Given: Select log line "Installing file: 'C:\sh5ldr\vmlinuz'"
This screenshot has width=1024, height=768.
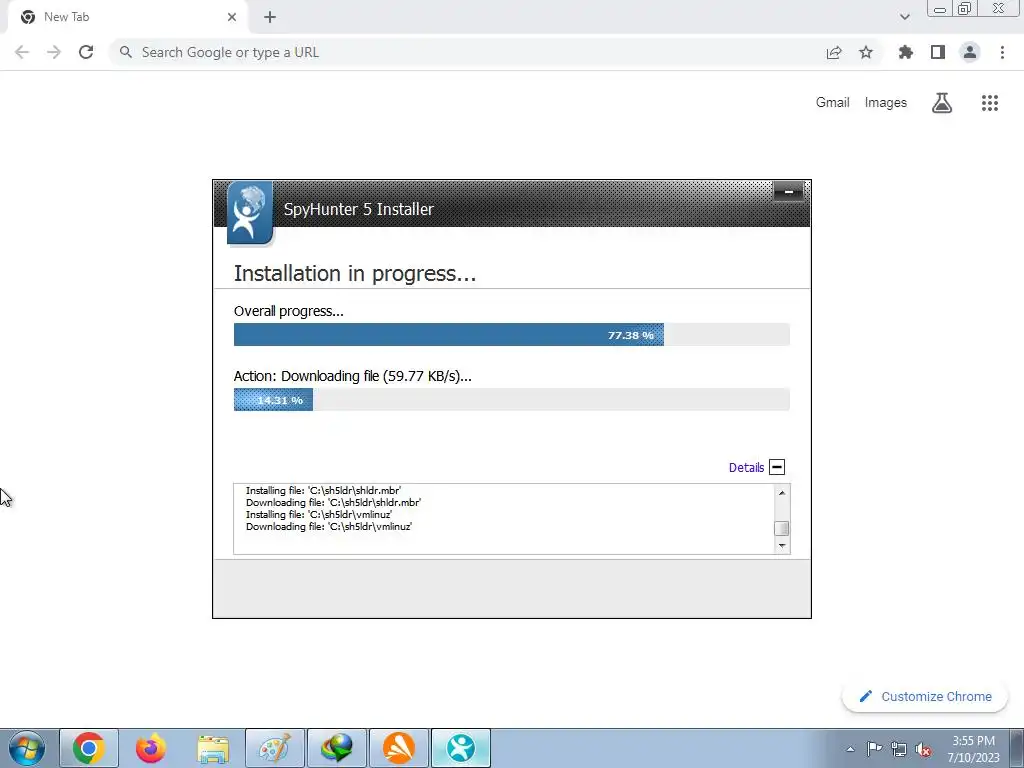Looking at the screenshot, I should [319, 515].
